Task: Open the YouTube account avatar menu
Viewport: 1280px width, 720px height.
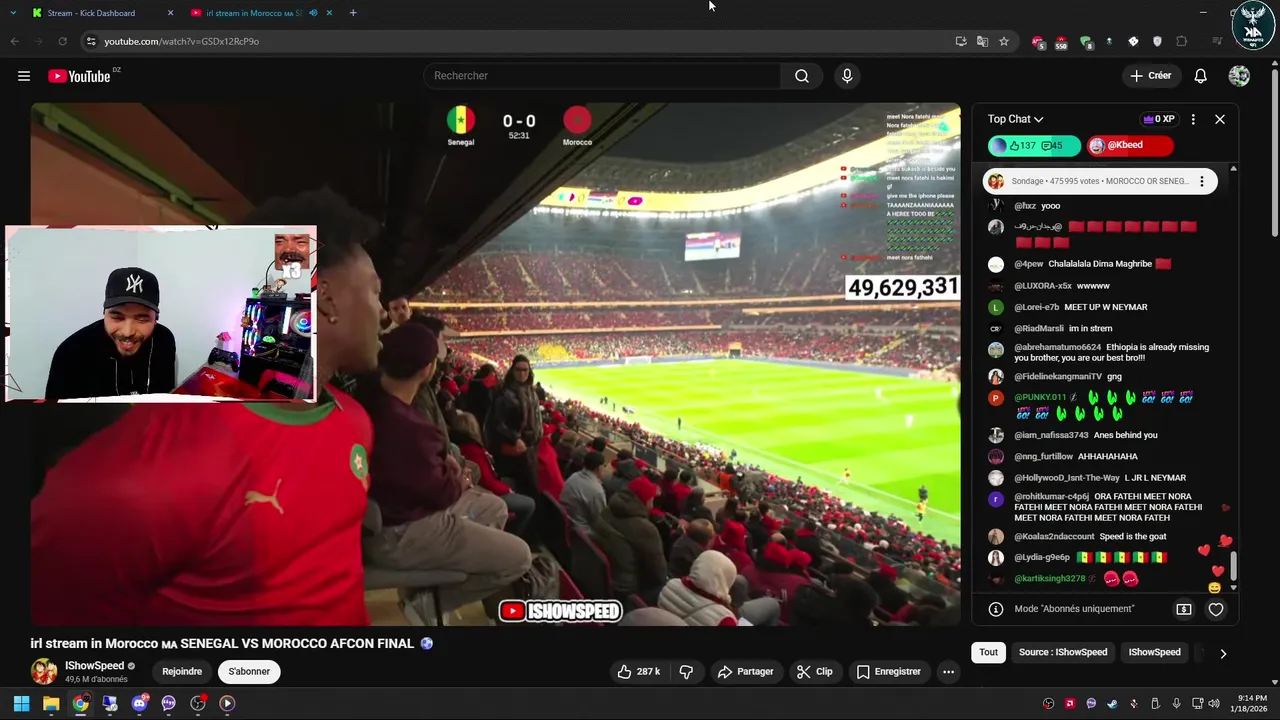Action: 1239,76
